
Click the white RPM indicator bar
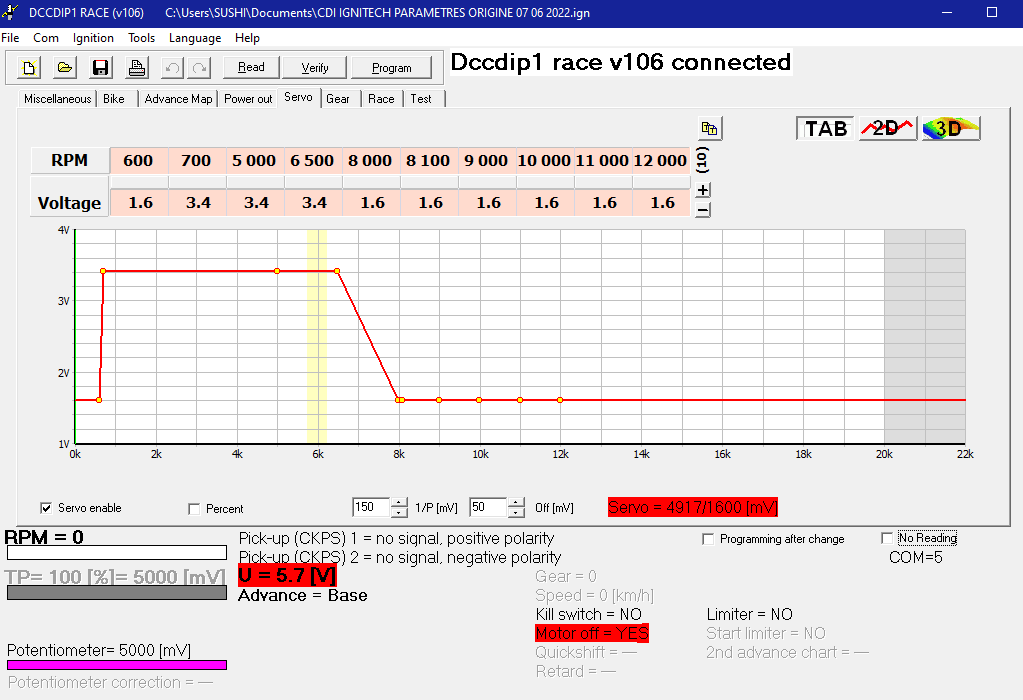pyautogui.click(x=117, y=553)
